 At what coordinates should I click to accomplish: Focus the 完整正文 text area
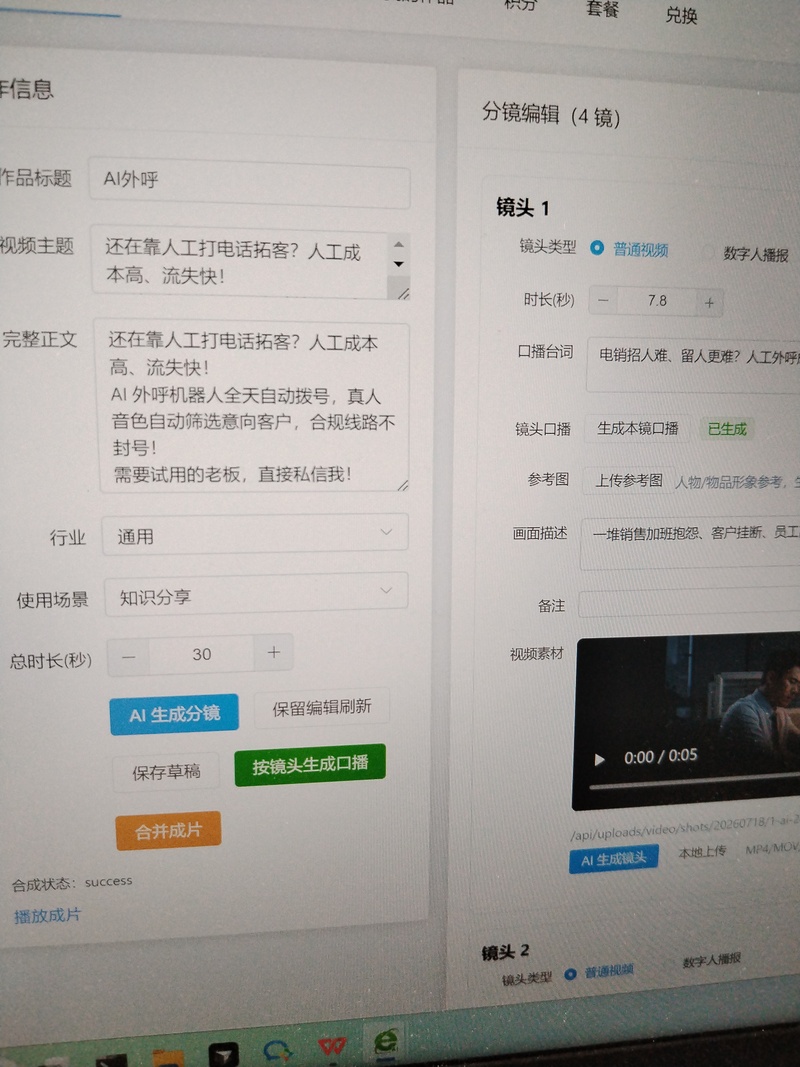pyautogui.click(x=254, y=407)
